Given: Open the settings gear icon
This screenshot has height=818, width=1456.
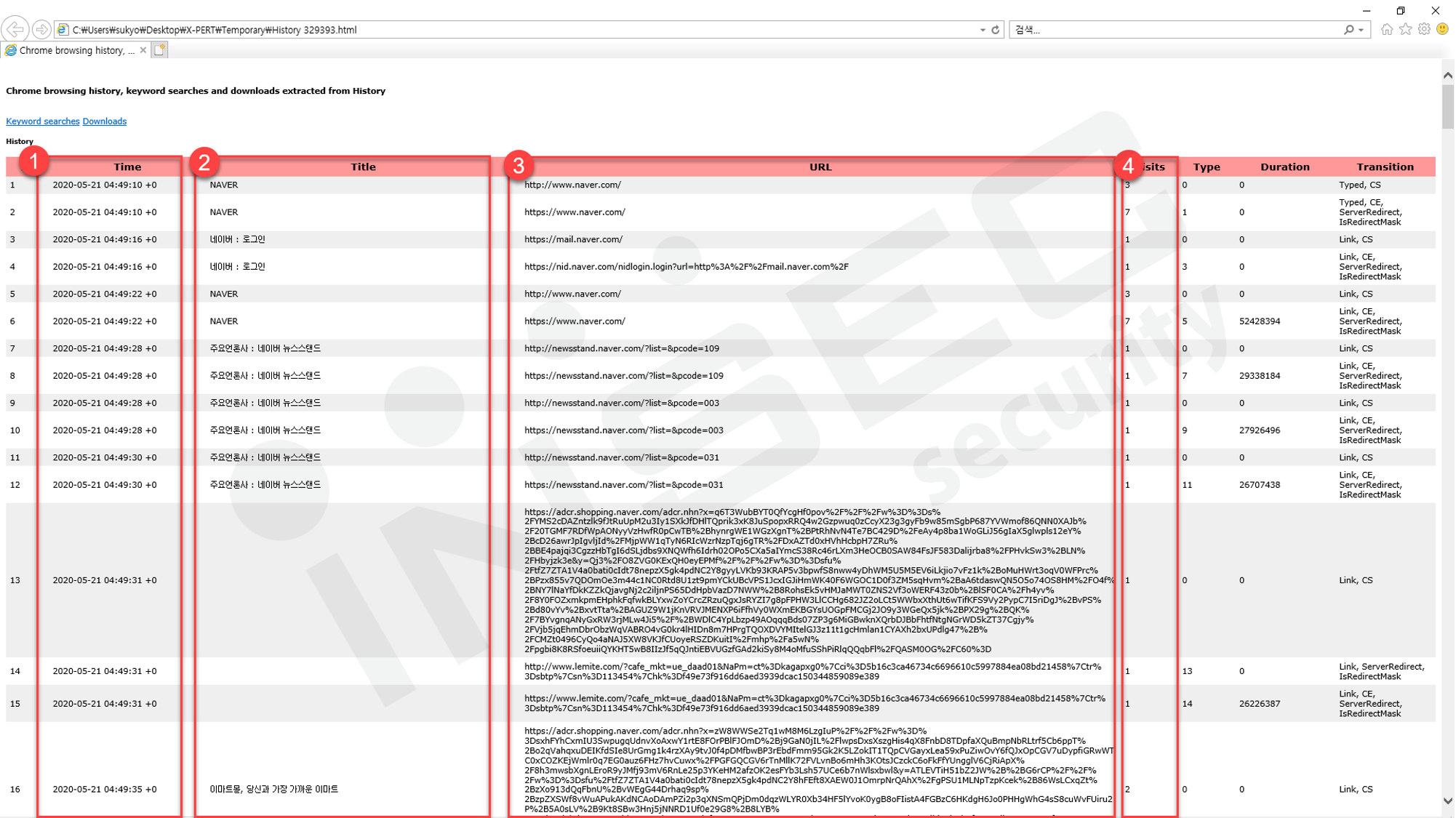Looking at the screenshot, I should pyautogui.click(x=1424, y=29).
